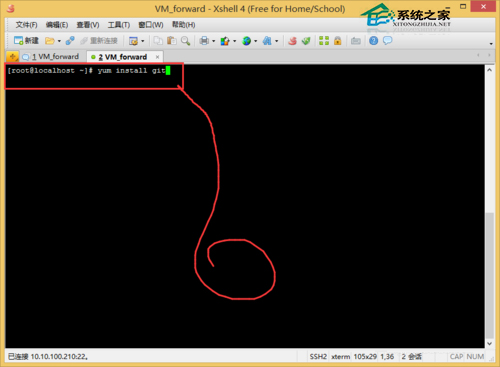Select tab 2 VM_forward
The width and height of the screenshot is (500, 367).
pyautogui.click(x=122, y=57)
